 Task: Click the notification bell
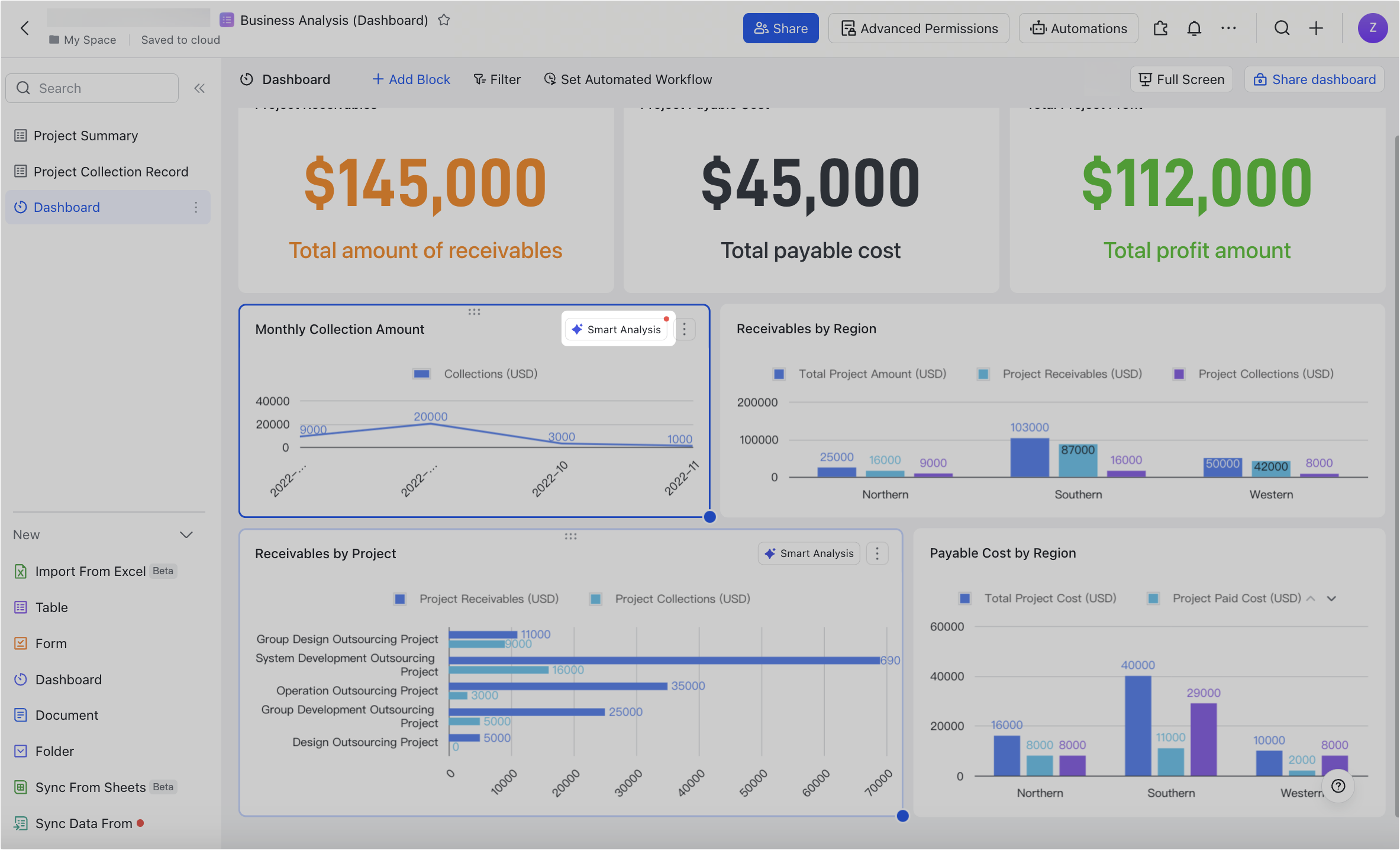(x=1194, y=28)
